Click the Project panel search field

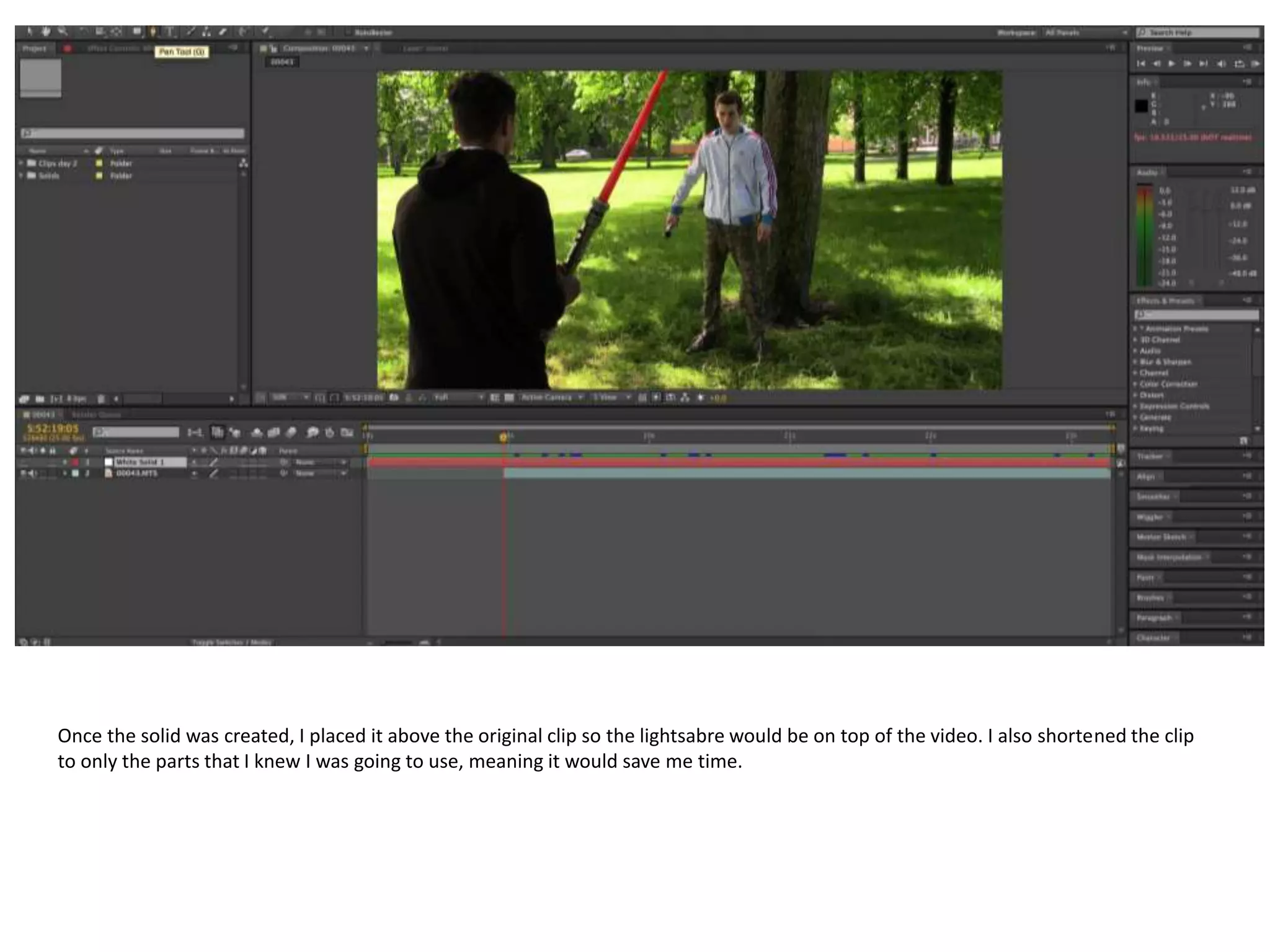(x=133, y=133)
